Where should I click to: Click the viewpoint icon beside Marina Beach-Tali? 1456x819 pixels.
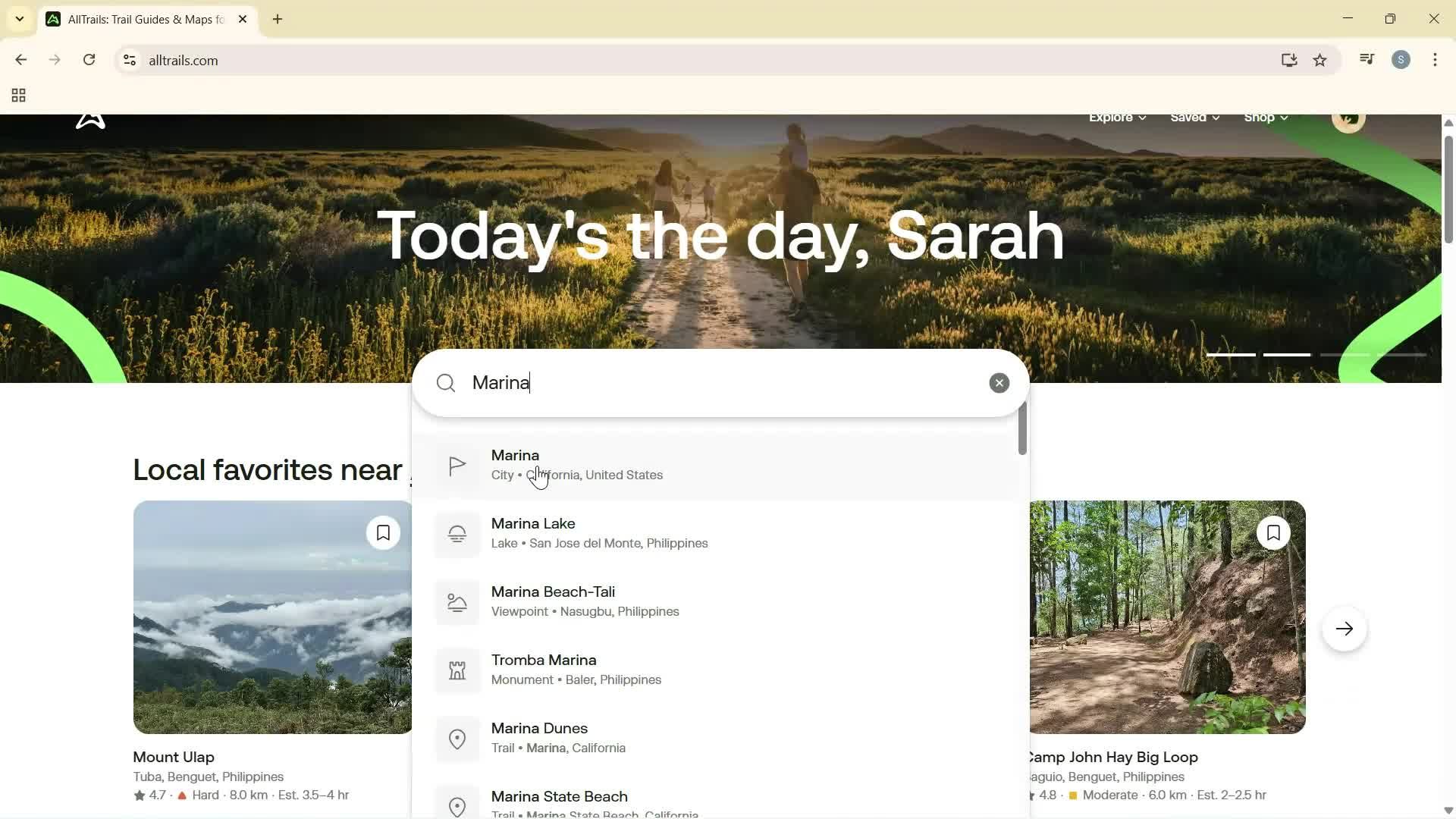pos(457,602)
